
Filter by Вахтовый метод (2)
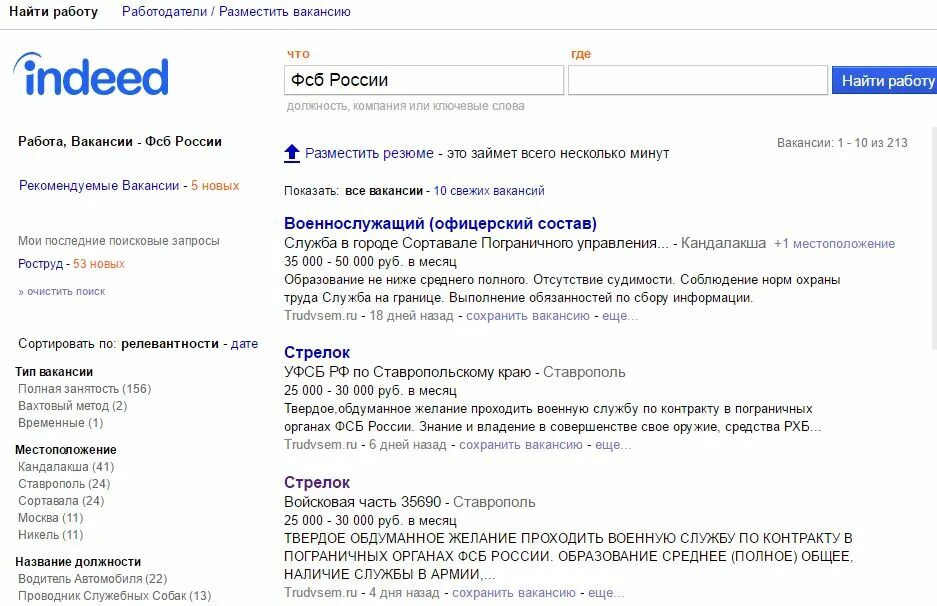(72, 406)
